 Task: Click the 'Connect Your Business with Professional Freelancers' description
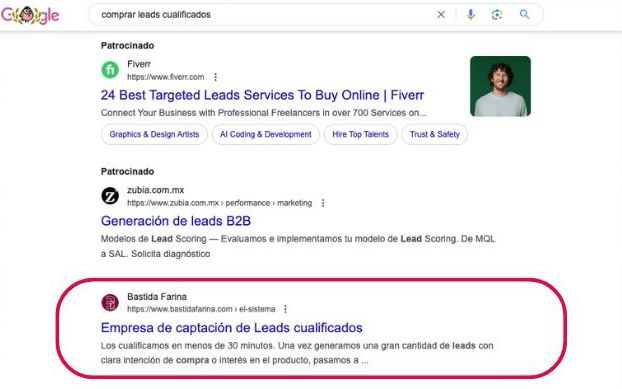coord(263,113)
